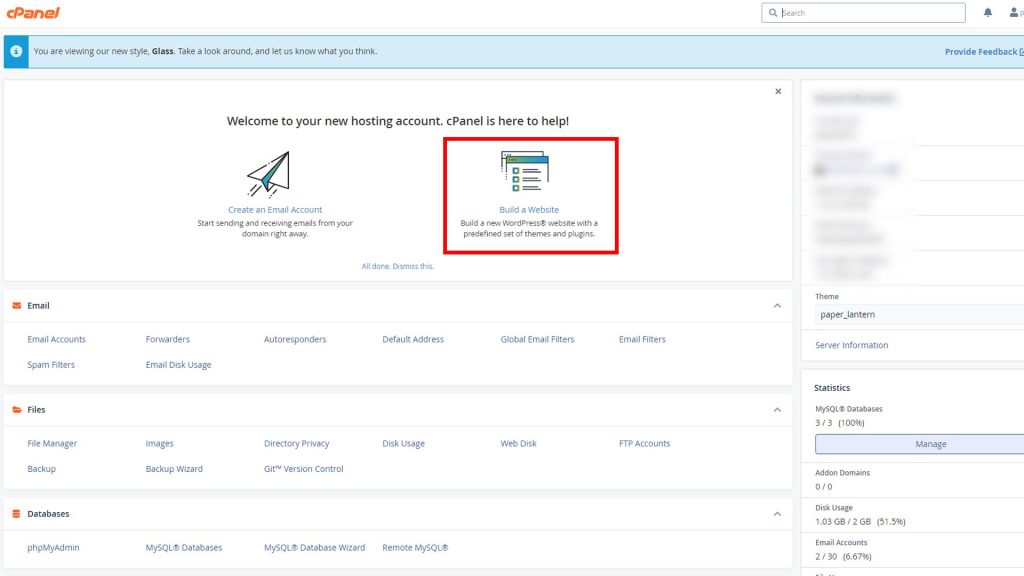
Task: Click the 1.03 GB / 2 GB disk usage value
Action: 860,522
